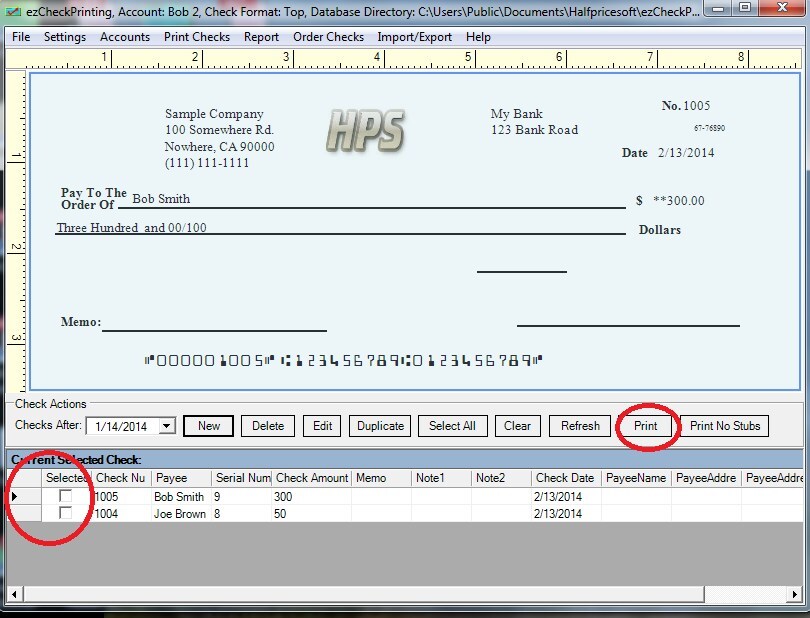Open the Print Checks menu

[x=197, y=37]
